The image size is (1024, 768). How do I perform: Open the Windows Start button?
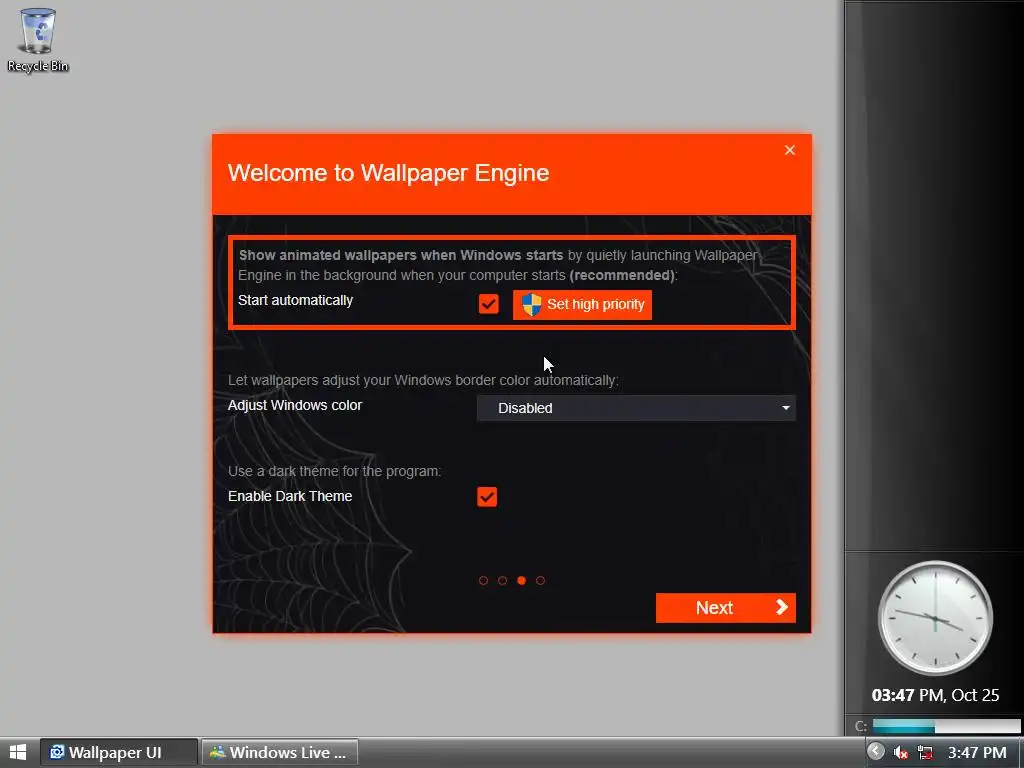tap(18, 752)
